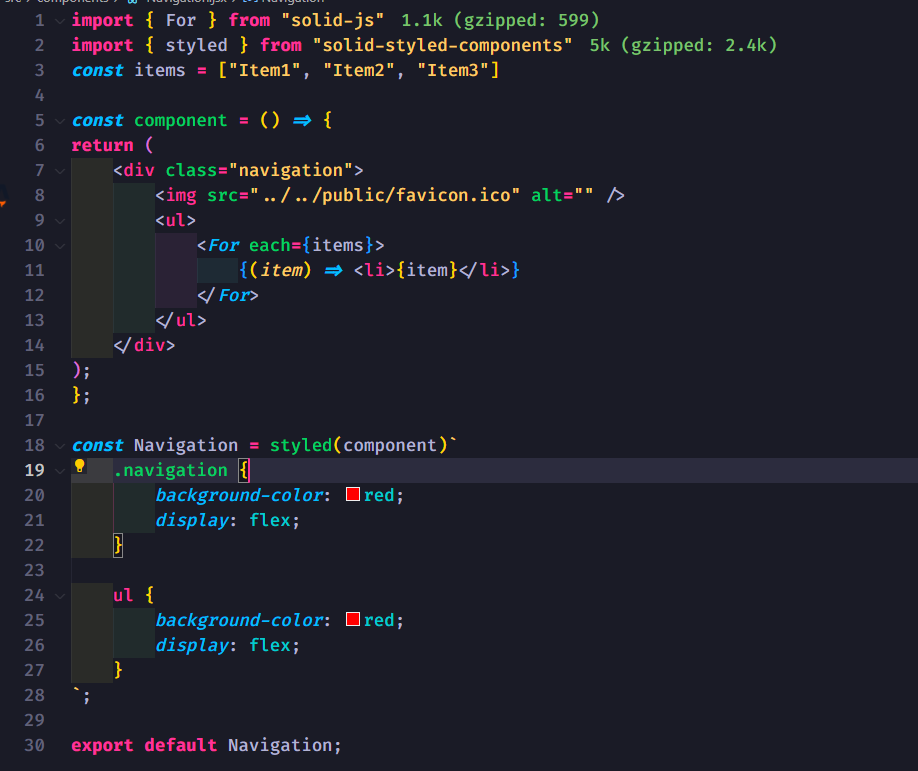Click line number 30 in the gutter
The width and height of the screenshot is (918, 771).
35,745
